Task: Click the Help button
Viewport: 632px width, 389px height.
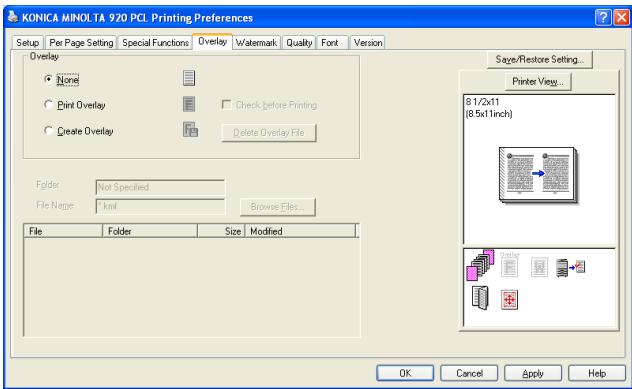Action: pos(597,373)
